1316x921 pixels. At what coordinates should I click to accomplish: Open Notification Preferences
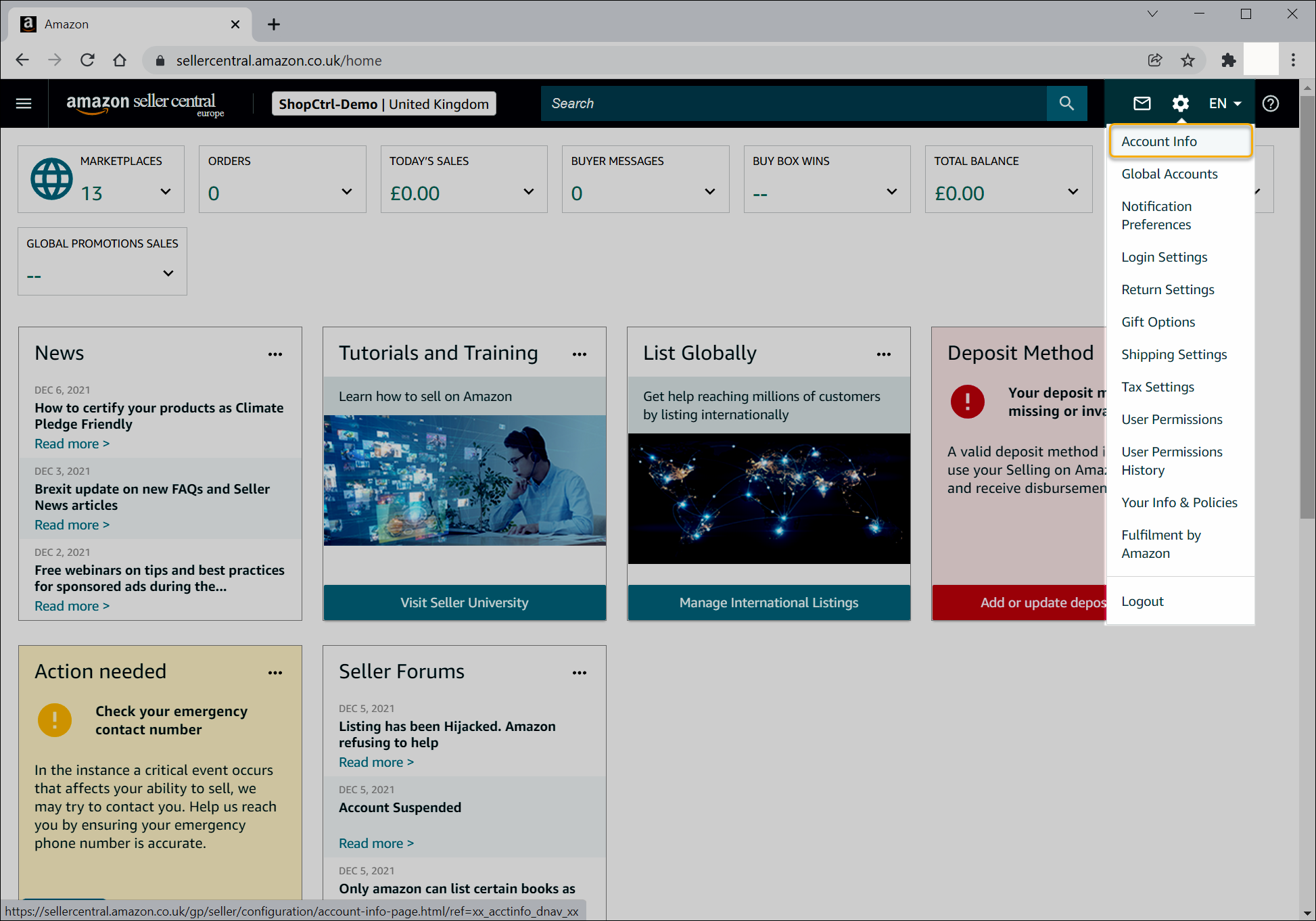point(1156,215)
